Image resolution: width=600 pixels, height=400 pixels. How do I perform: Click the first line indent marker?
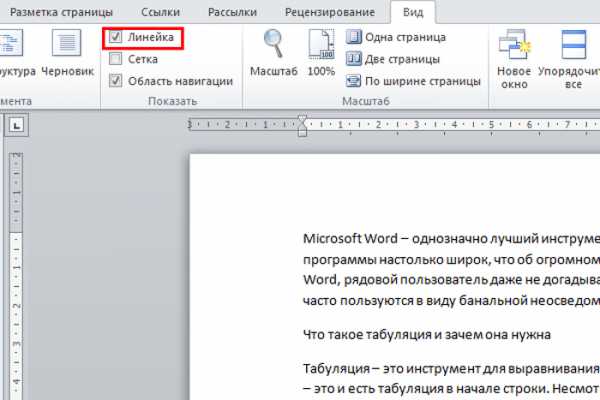tap(302, 119)
